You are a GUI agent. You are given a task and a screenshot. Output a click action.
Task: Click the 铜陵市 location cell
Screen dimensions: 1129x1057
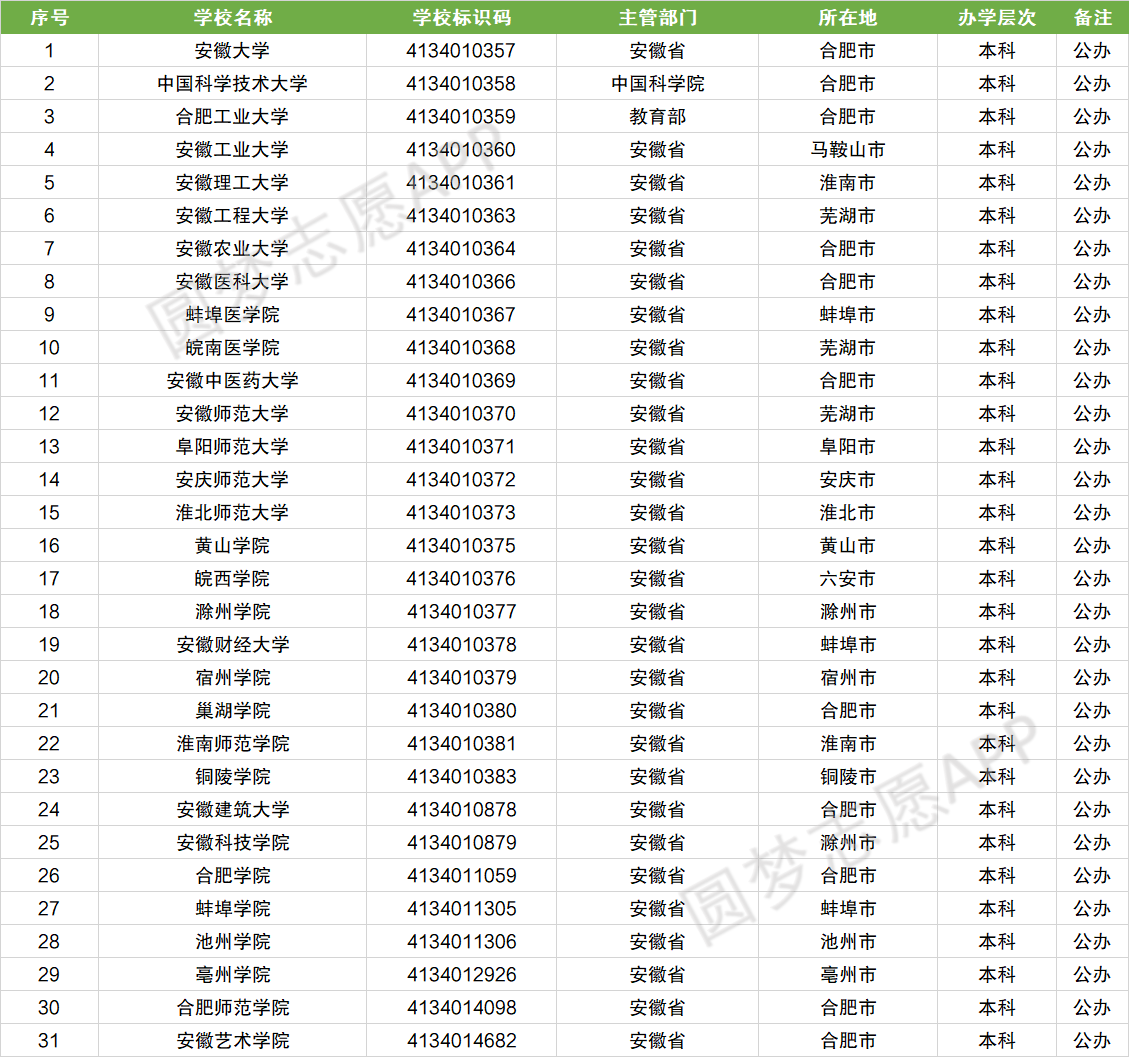(847, 777)
